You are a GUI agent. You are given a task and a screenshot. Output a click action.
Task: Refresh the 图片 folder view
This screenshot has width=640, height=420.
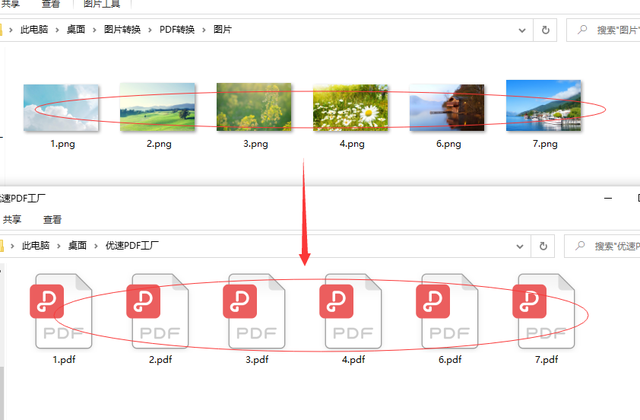(545, 30)
